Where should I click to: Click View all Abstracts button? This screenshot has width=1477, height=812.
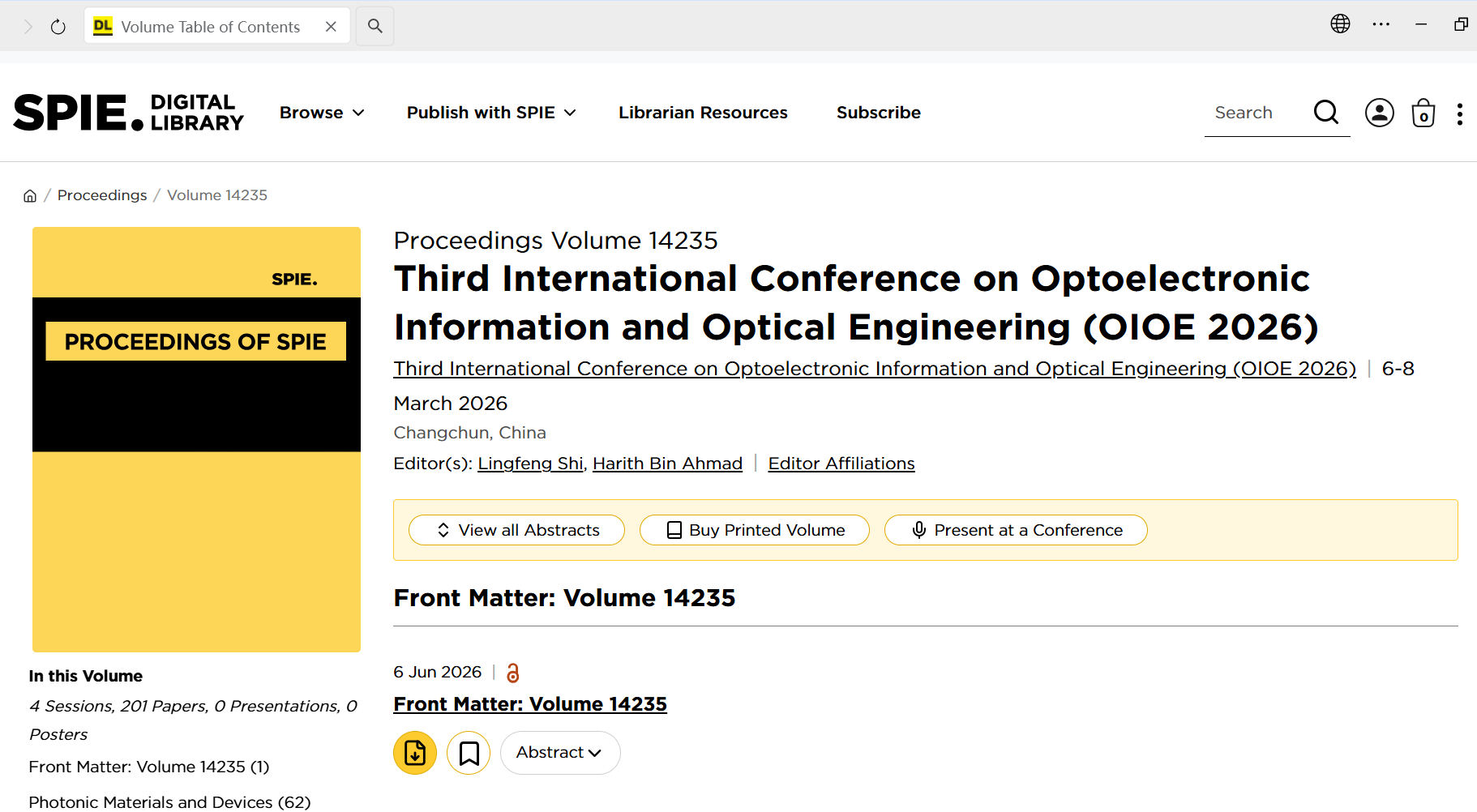516,530
